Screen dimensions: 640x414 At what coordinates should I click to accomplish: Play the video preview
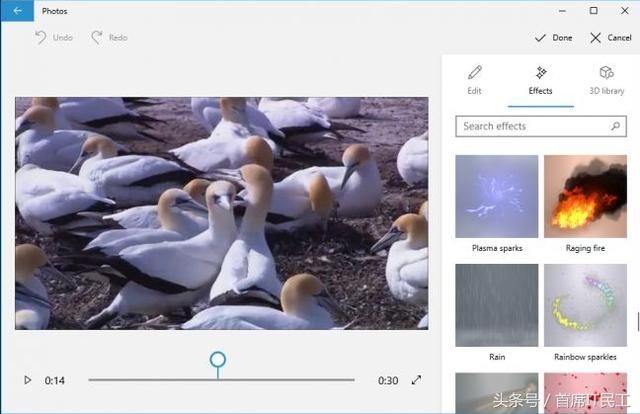tap(27, 380)
